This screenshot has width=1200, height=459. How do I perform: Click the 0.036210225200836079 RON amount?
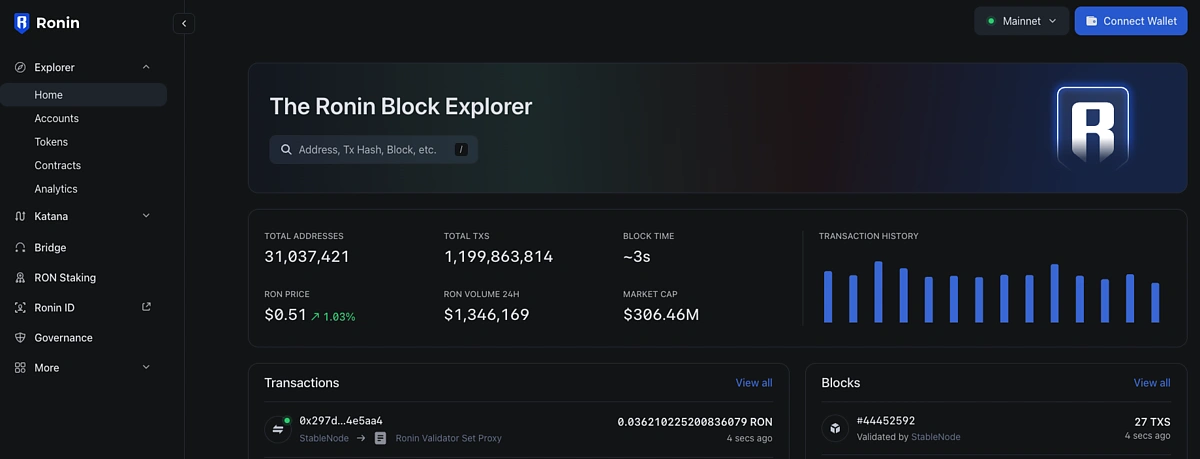coord(695,422)
